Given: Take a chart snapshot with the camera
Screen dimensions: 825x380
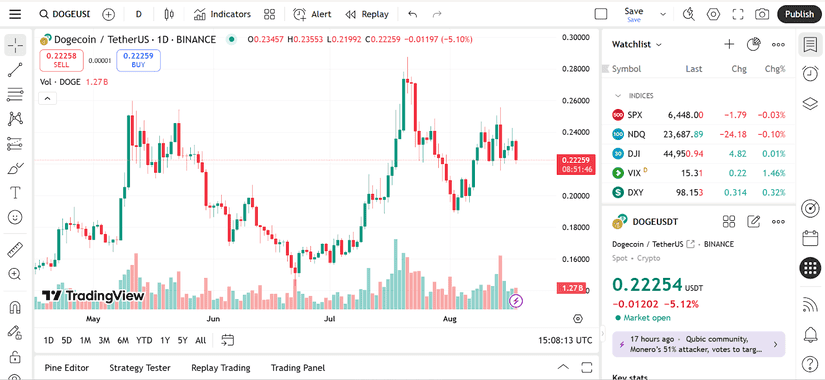Looking at the screenshot, I should pyautogui.click(x=762, y=14).
